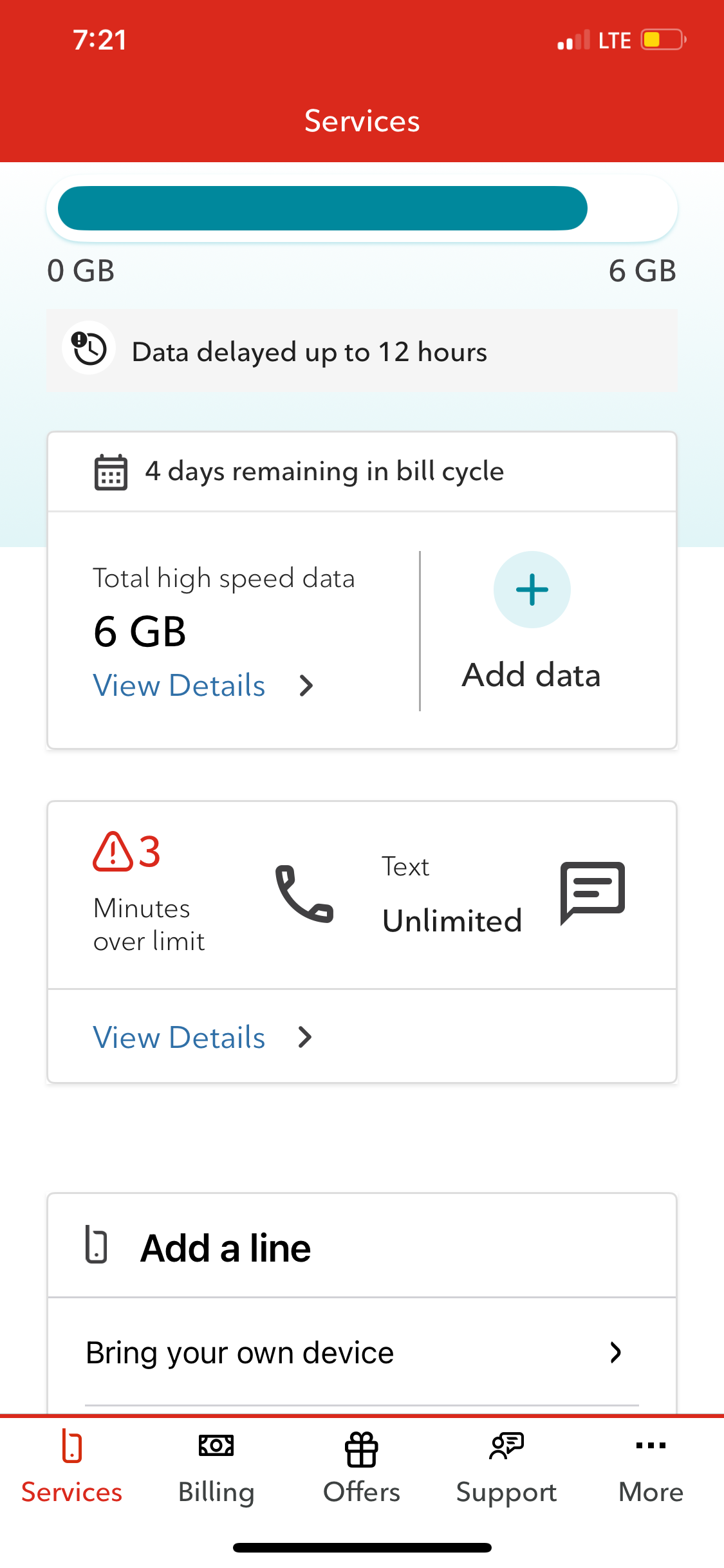Tap the calendar icon for bill cycle
Image resolution: width=724 pixels, height=1568 pixels.
111,472
